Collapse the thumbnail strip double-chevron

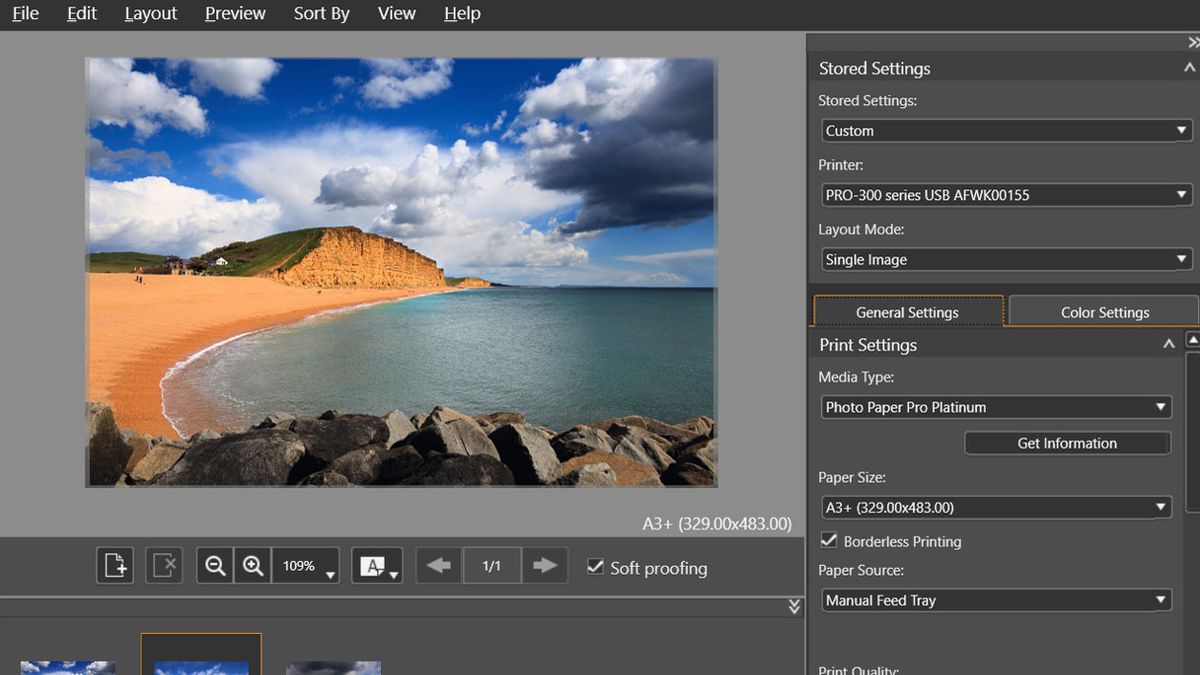point(794,606)
